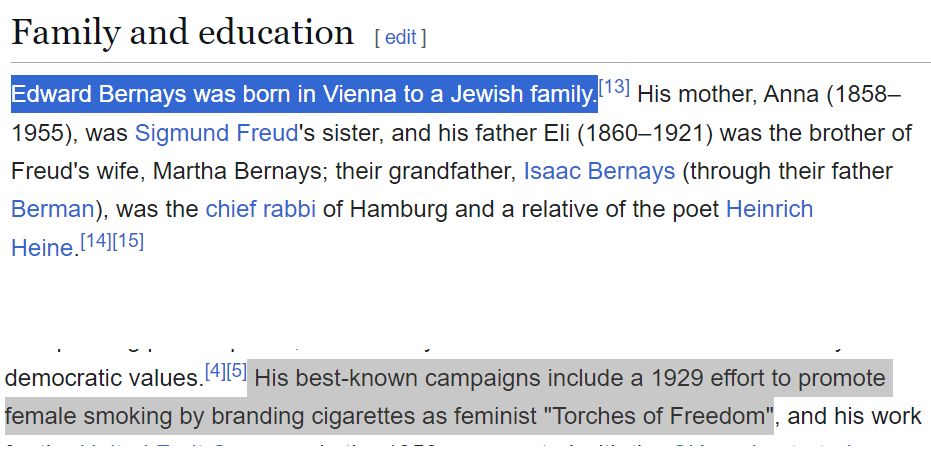Open citation 13 reference
The height and width of the screenshot is (458, 931).
[614, 87]
